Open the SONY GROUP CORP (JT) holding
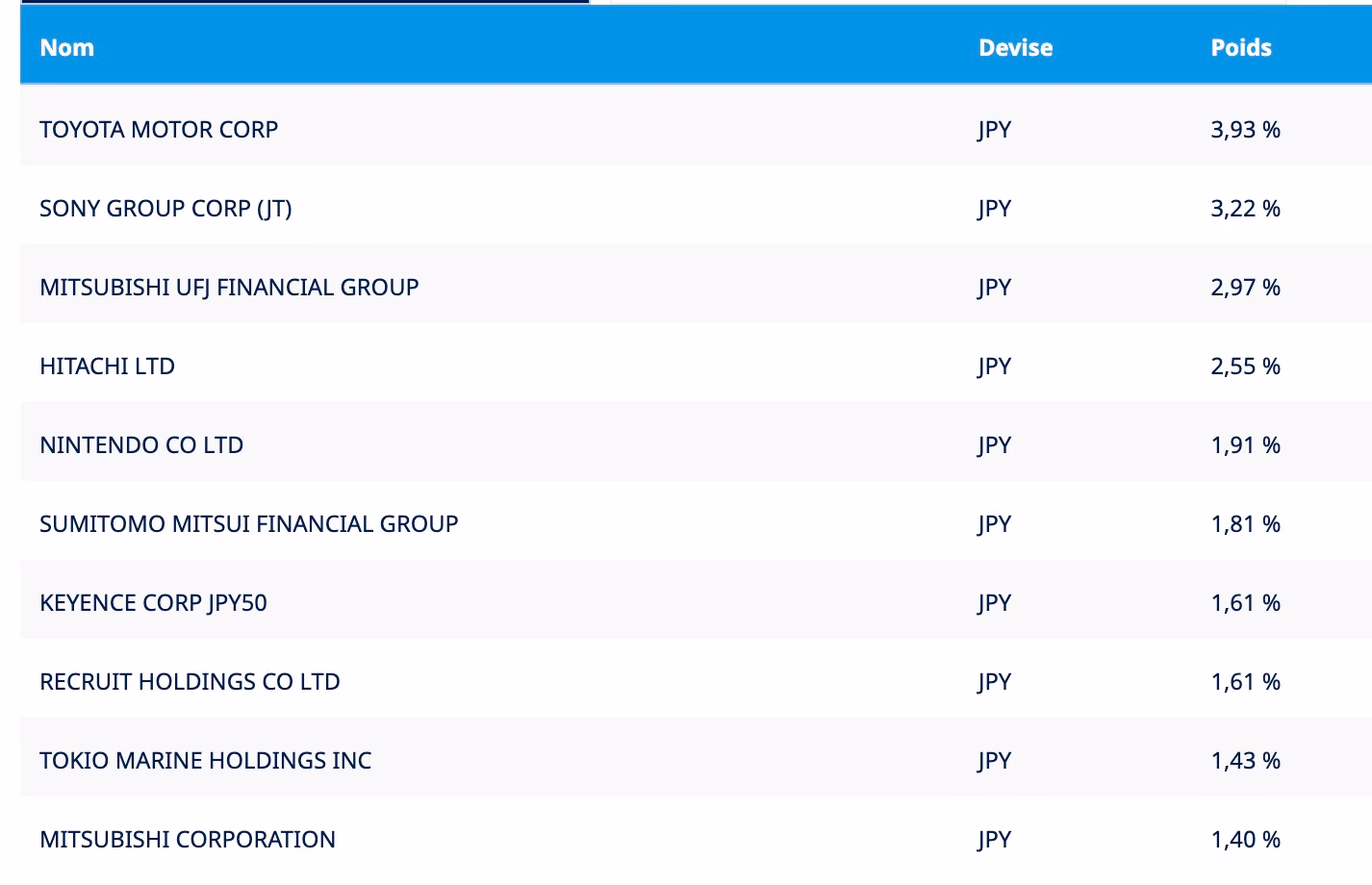 (x=165, y=208)
